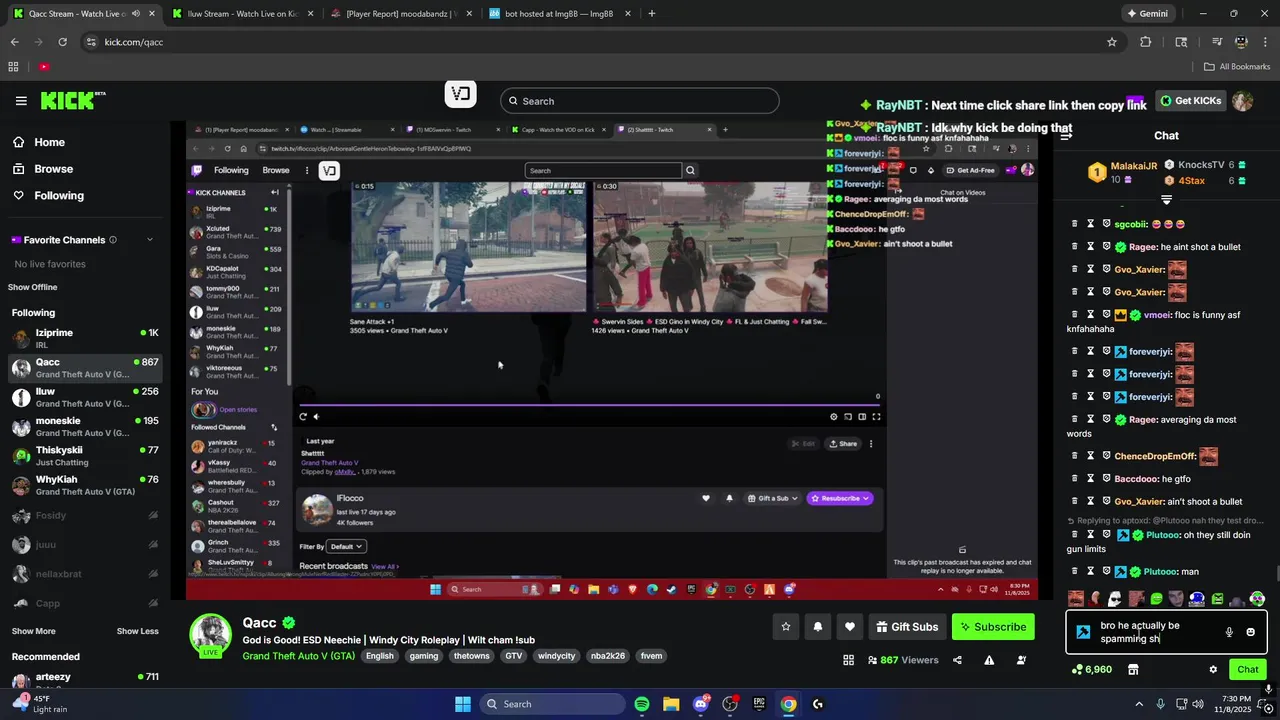Switch to Player Report moodabandz tab
1280x720 pixels.
400,14
